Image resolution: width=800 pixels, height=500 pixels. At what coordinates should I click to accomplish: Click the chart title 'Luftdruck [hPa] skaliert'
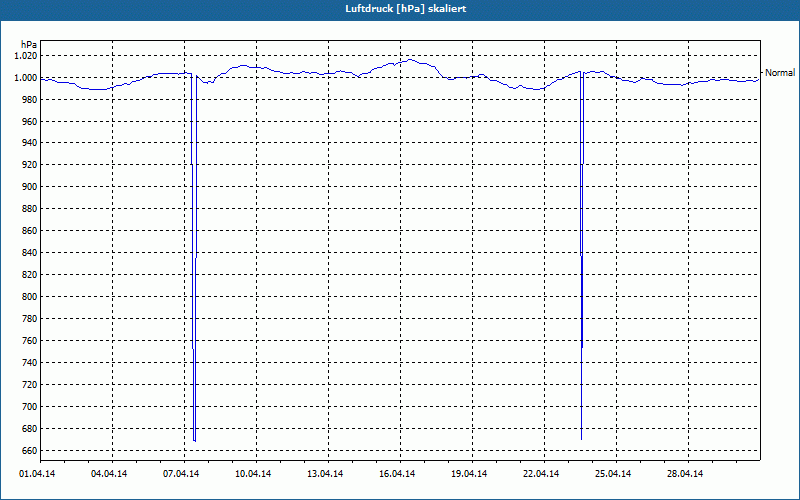click(406, 9)
